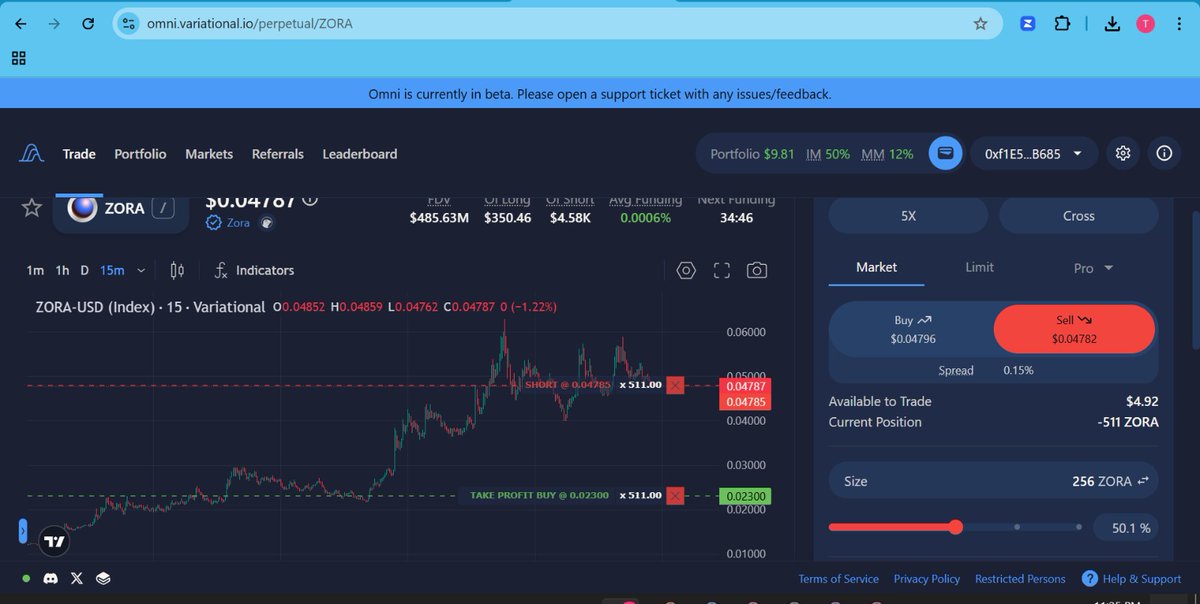
Task: Open the Referrals page
Action: [278, 154]
